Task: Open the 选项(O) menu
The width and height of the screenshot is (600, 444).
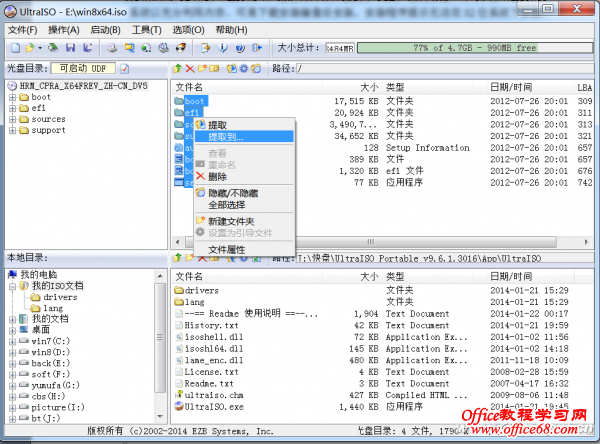Action: (188, 30)
